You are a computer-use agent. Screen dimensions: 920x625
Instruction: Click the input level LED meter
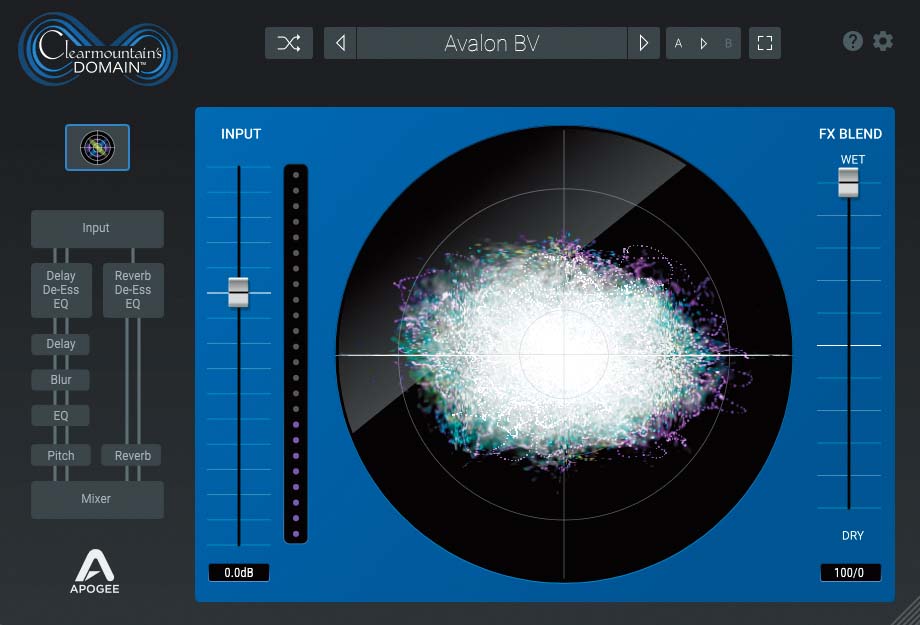click(296, 354)
